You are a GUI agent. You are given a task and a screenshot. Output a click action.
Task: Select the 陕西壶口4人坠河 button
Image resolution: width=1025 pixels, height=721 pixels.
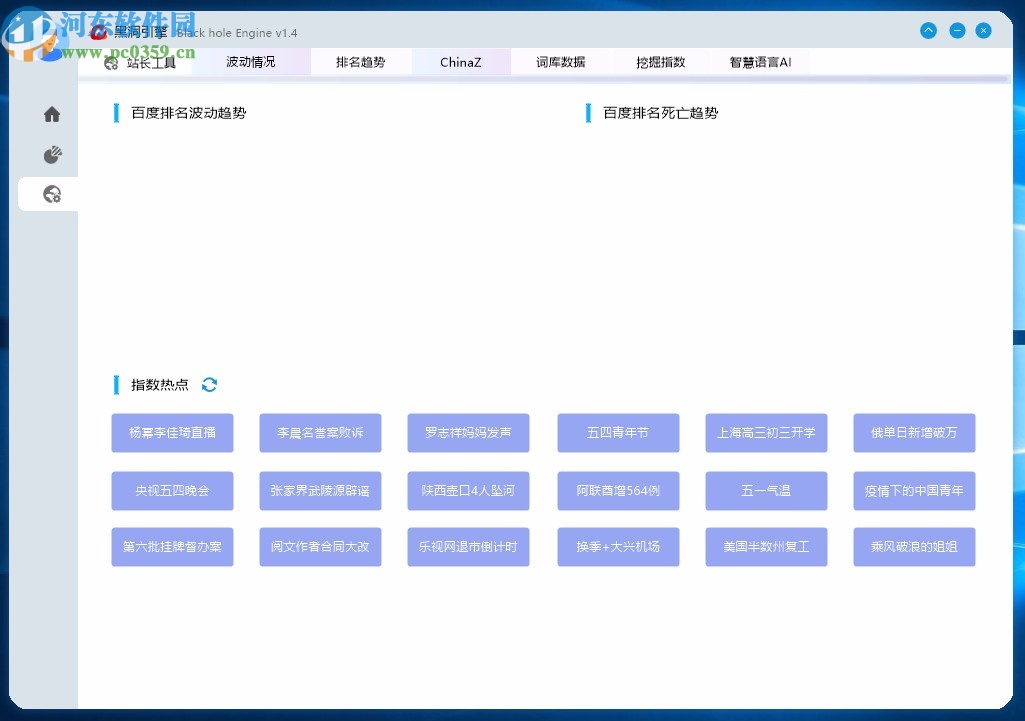coord(468,491)
